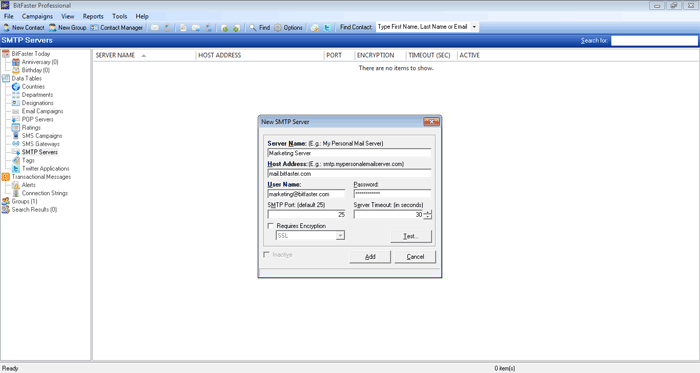
Task: Sort by HOST ADDRESS column header
Action: tap(260, 55)
